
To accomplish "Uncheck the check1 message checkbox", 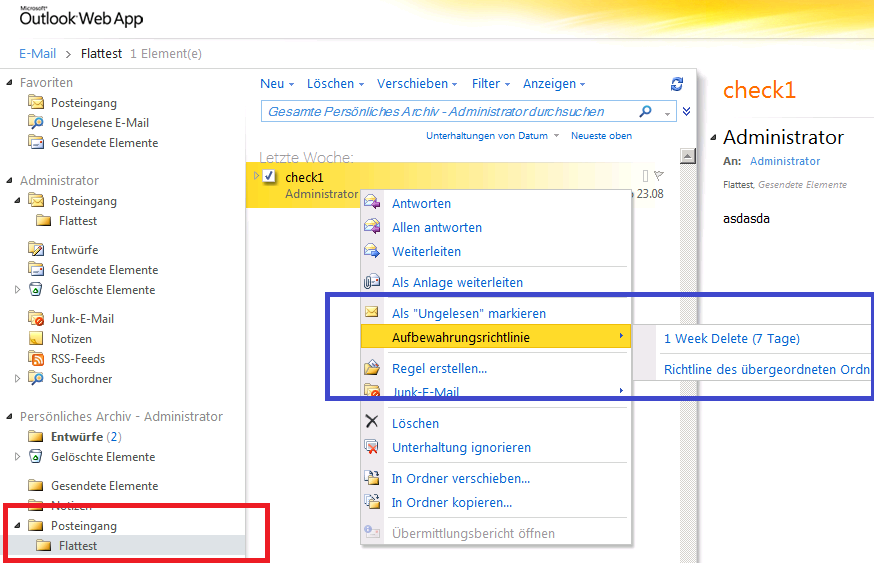I will pos(269,177).
